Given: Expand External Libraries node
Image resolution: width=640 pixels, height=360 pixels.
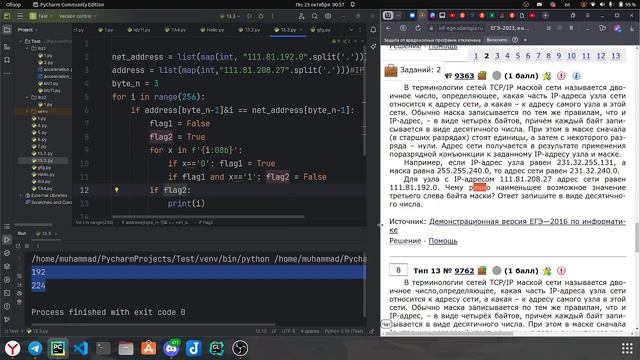Looking at the screenshot, I should pyautogui.click(x=21, y=196).
